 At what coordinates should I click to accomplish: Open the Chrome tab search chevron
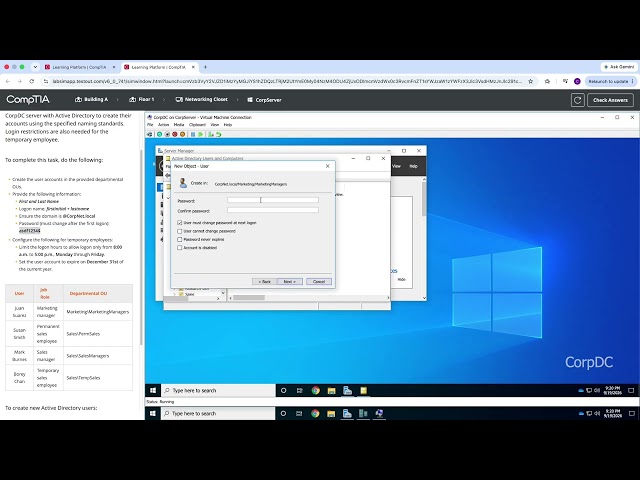(x=35, y=67)
